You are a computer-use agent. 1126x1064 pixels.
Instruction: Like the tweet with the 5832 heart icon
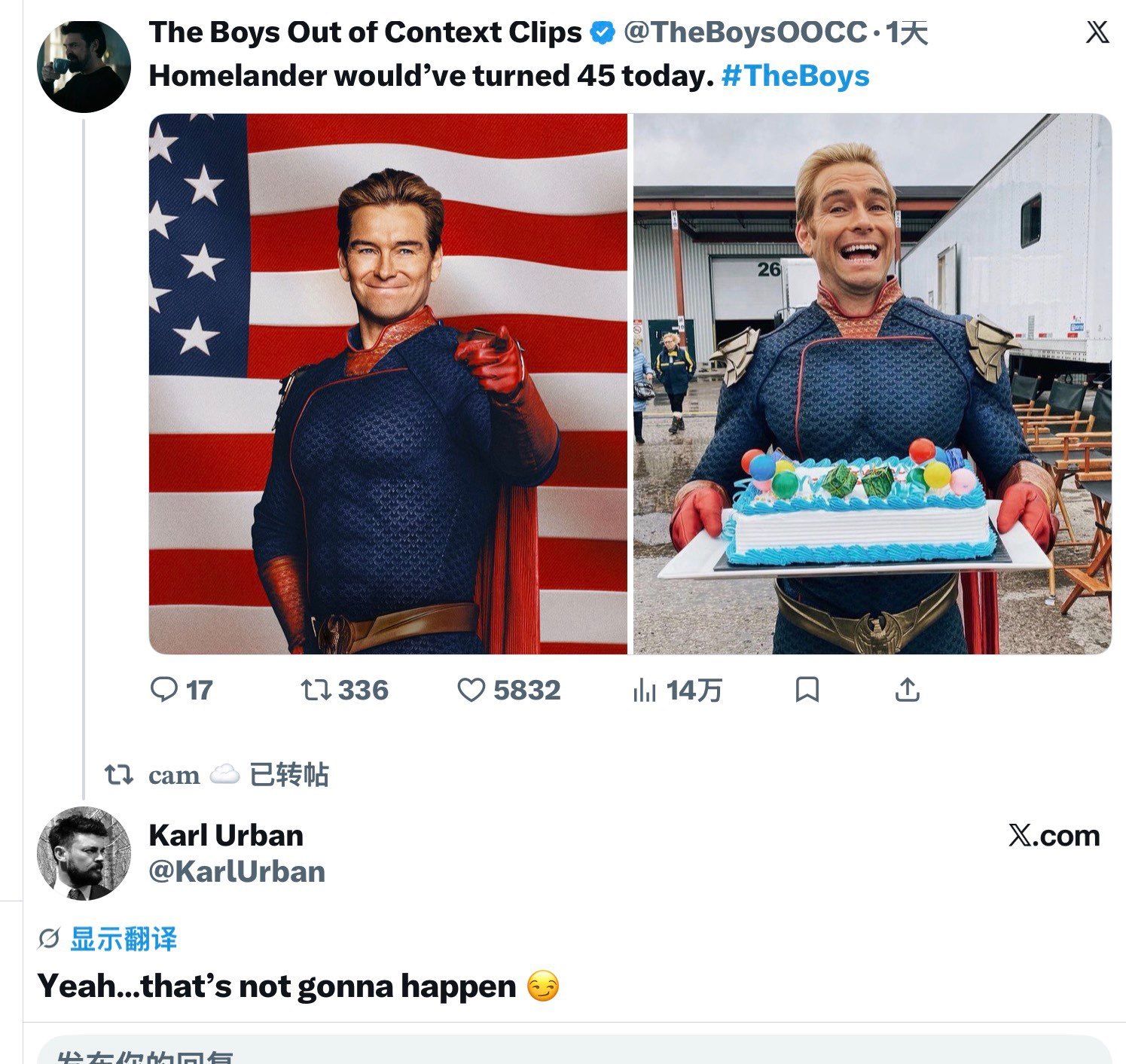tap(471, 690)
